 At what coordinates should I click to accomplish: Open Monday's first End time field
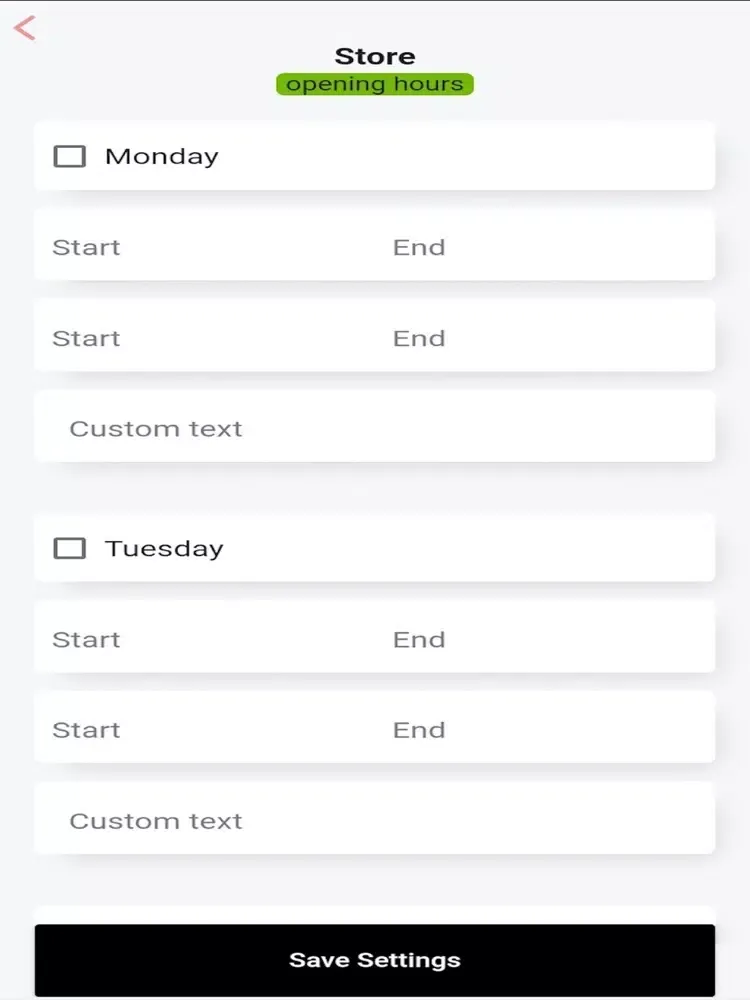pos(545,247)
